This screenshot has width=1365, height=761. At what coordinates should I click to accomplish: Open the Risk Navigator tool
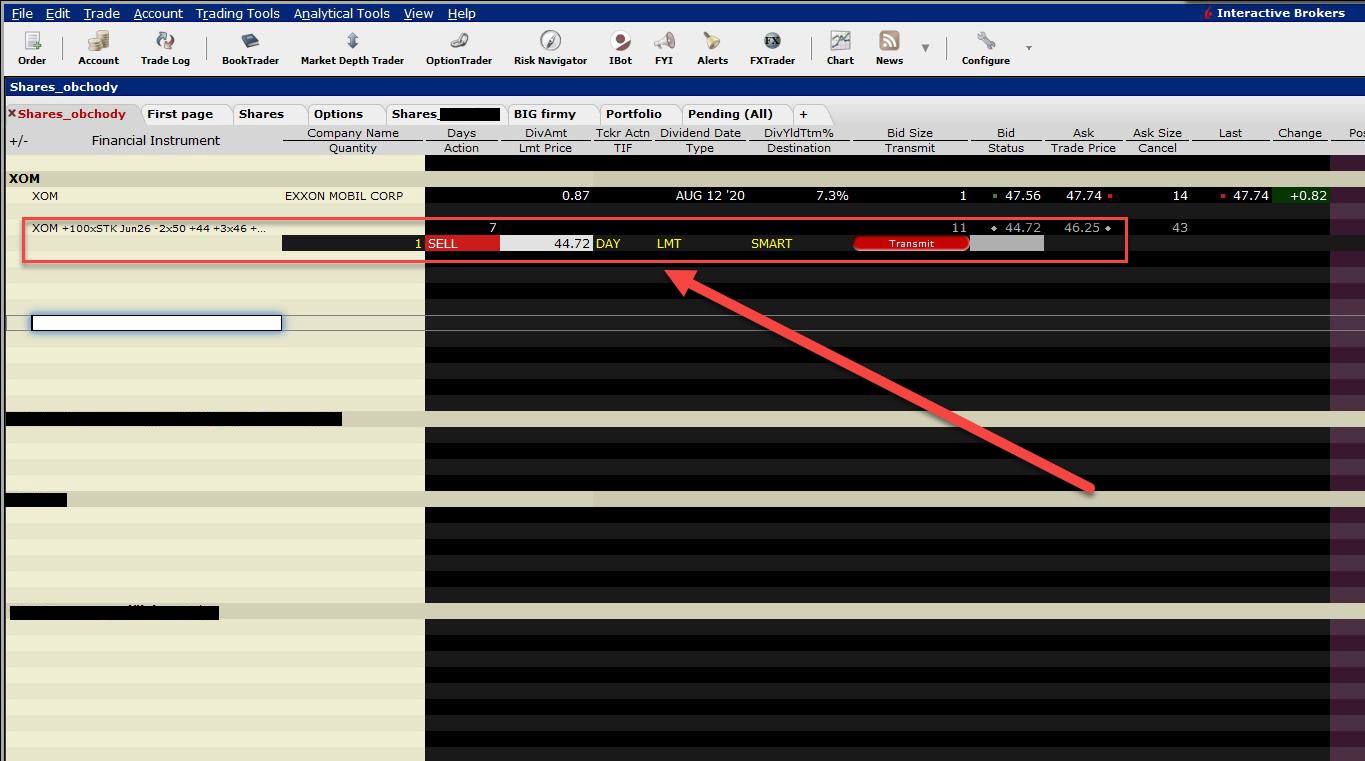tap(550, 42)
